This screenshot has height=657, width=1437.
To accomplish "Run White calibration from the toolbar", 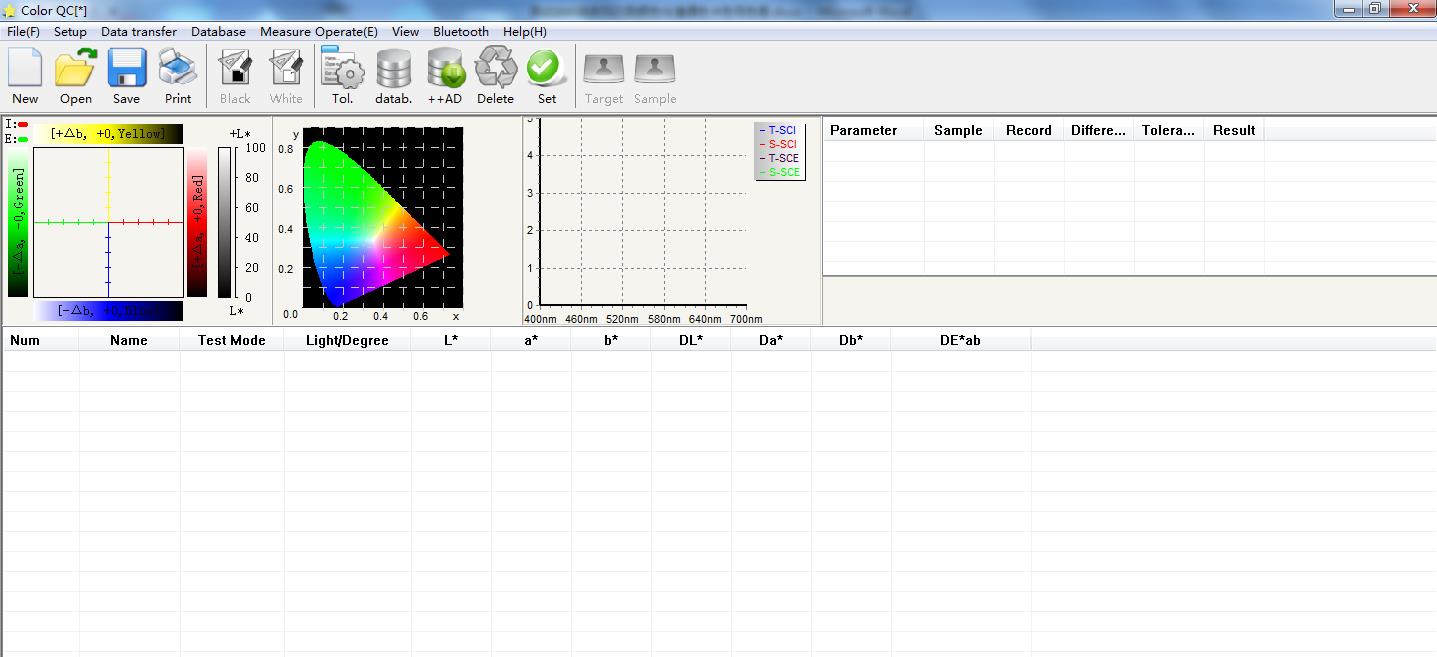I will [x=286, y=76].
